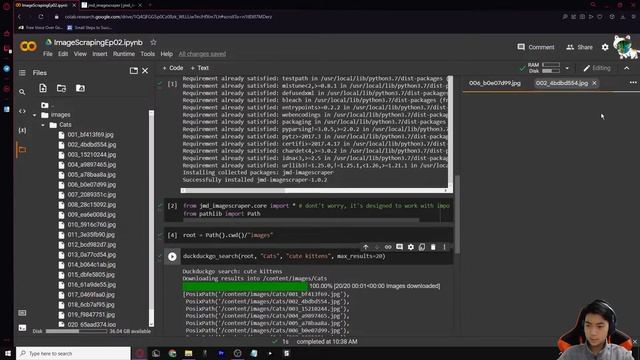640x360 pixels.
Task: Click the All changes saved link
Action: pos(202,54)
